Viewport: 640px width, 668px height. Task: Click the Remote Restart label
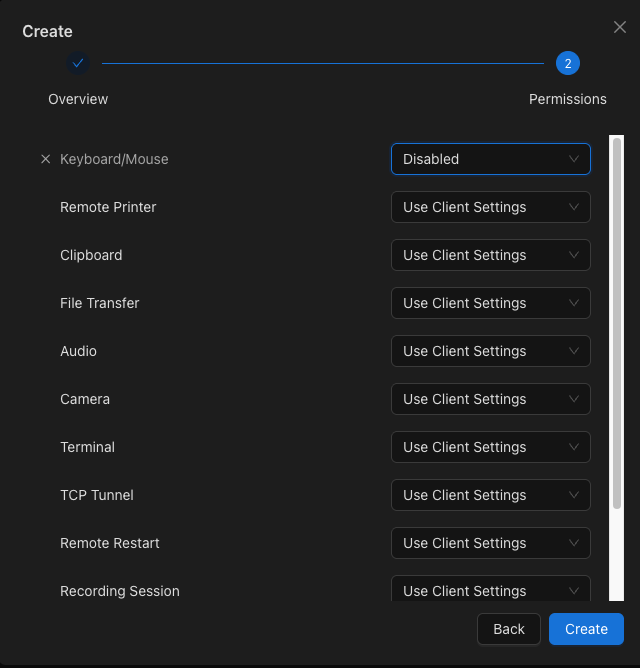110,543
